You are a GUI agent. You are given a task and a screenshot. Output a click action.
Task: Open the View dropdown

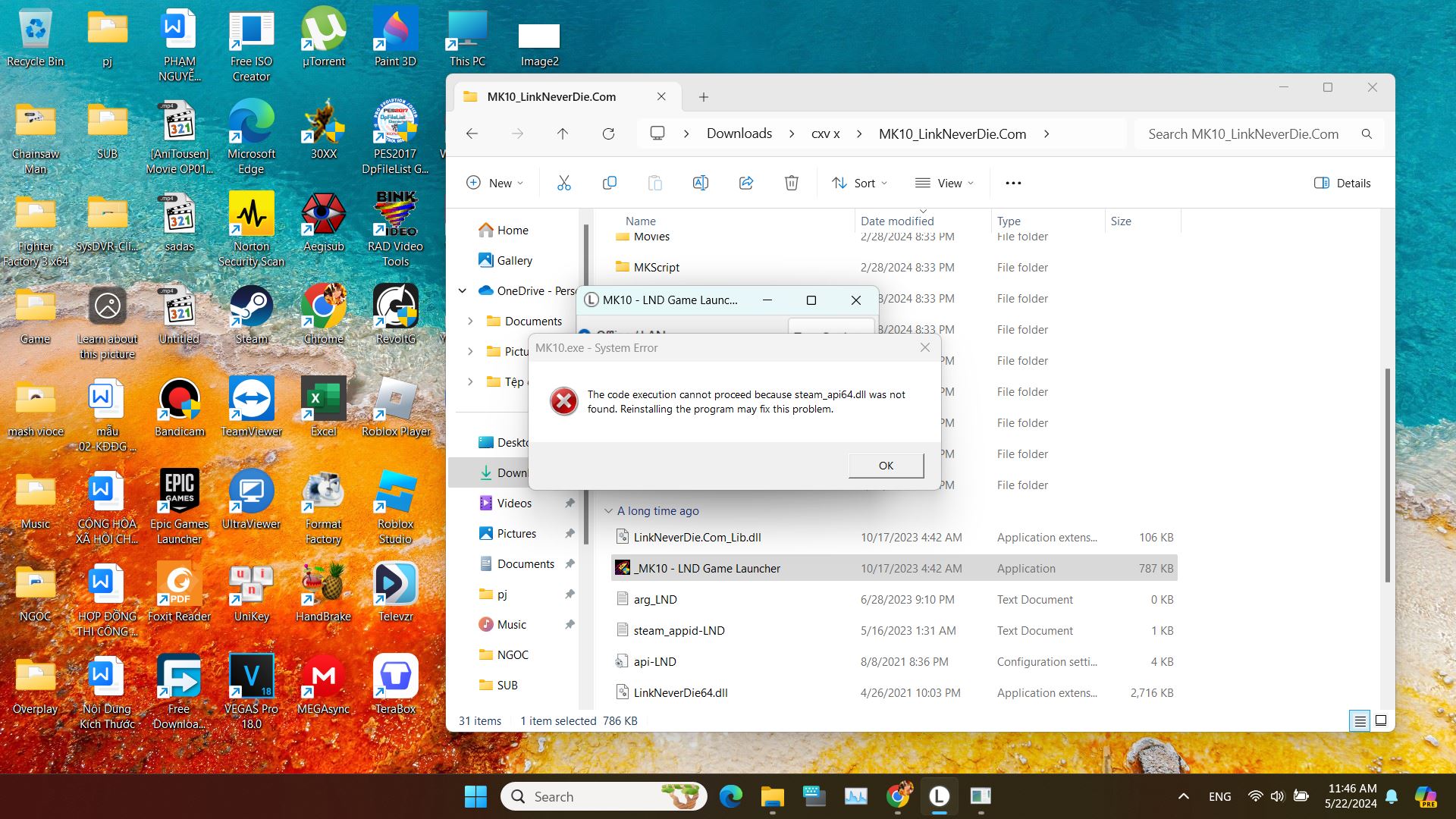click(944, 183)
